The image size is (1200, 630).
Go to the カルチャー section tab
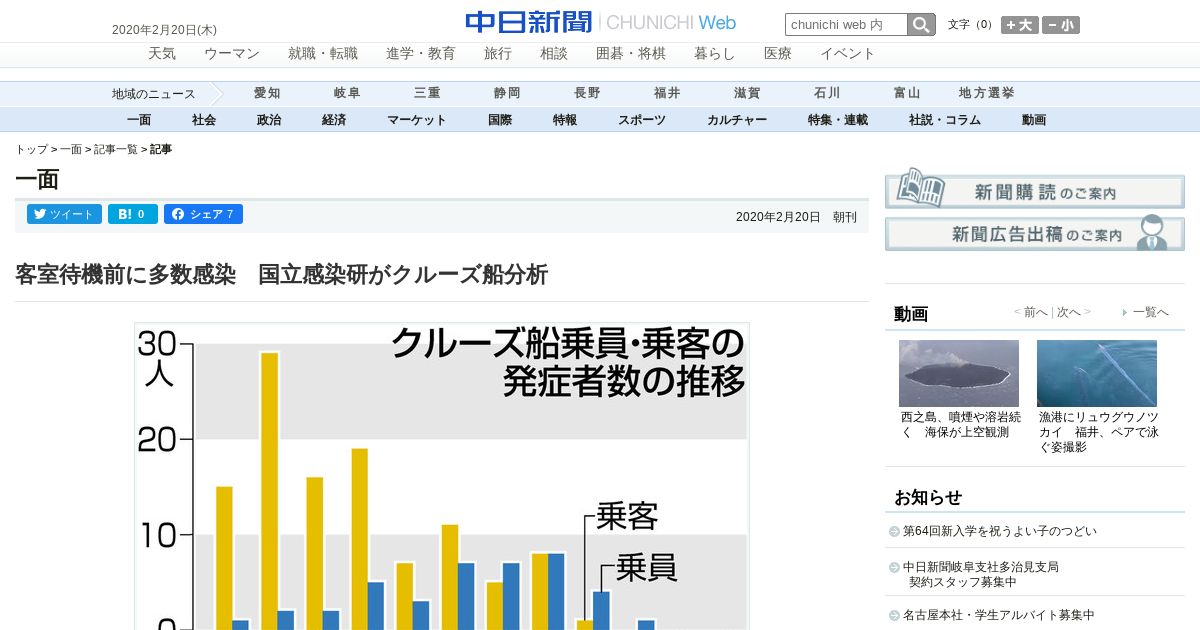click(737, 120)
